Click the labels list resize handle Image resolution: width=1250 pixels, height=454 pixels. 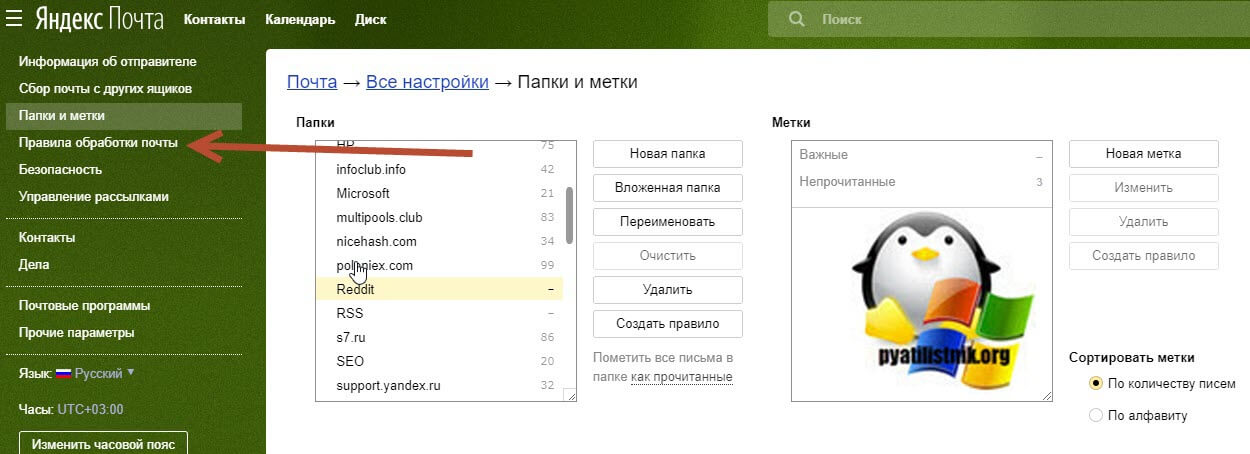[1047, 396]
